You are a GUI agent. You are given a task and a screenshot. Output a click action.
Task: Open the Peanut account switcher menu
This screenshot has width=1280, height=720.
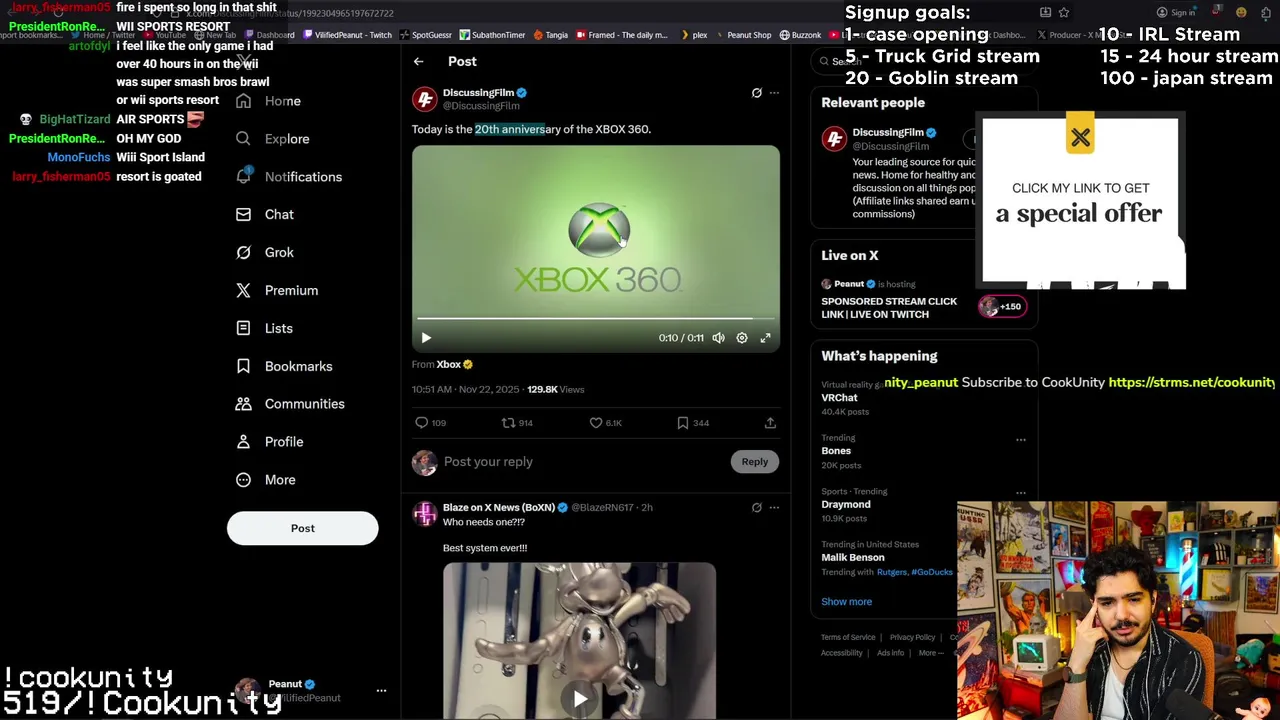[x=381, y=691]
